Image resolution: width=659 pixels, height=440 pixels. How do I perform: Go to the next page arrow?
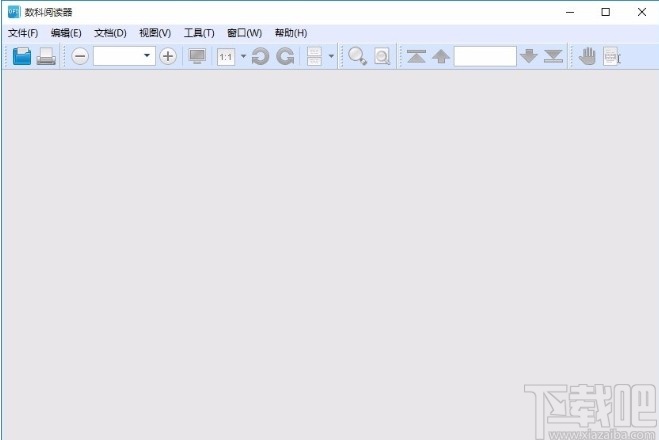pos(529,56)
